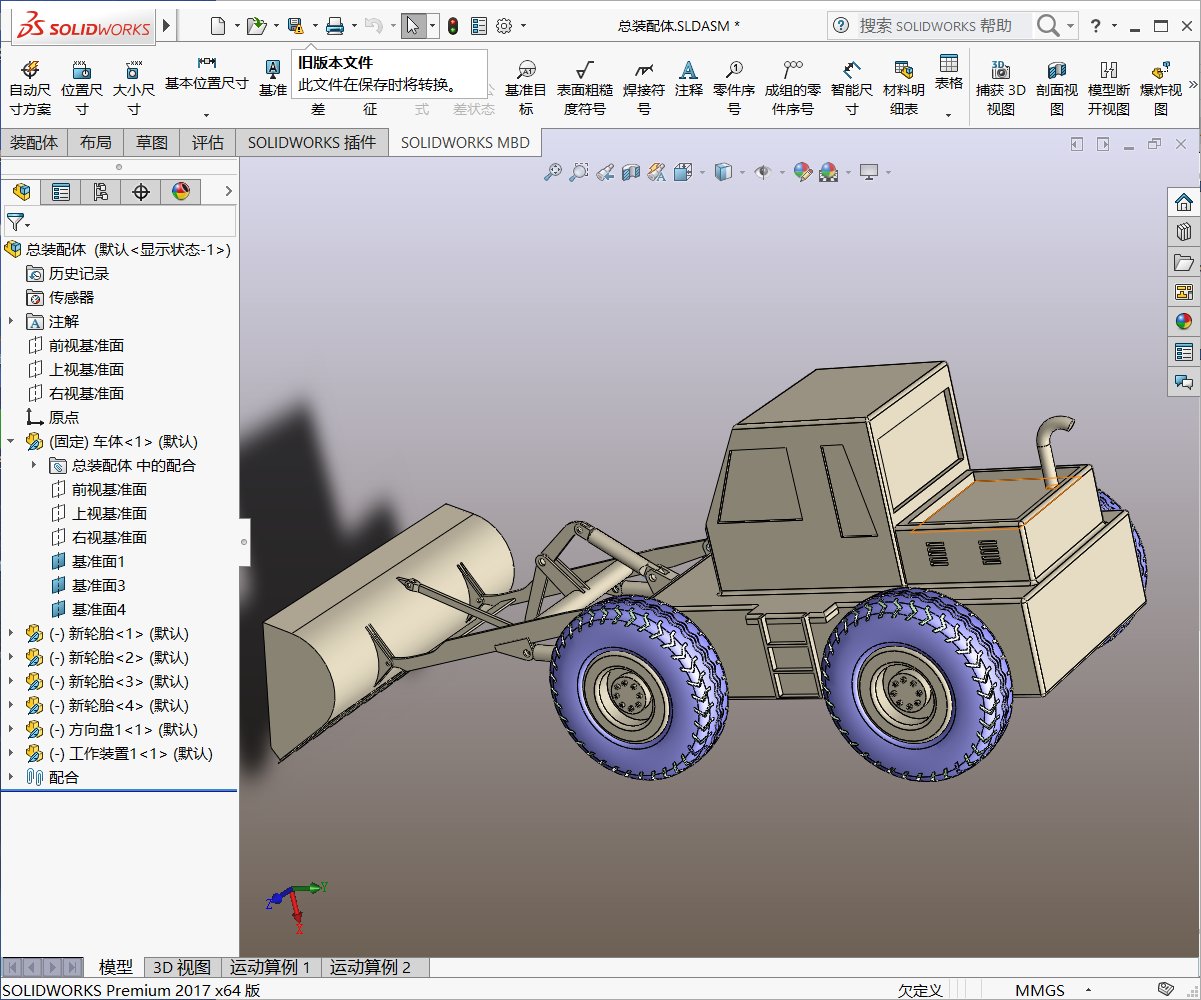Open SOLIDWORKS Resources home icon in task pane
Viewport: 1201px width, 1000px height.
coord(1184,202)
